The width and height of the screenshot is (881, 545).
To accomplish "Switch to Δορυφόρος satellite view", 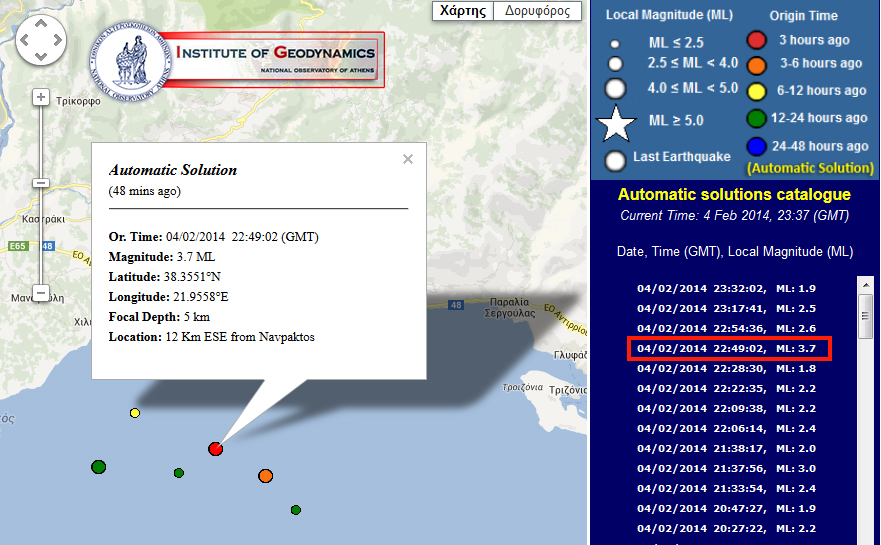I will [537, 11].
